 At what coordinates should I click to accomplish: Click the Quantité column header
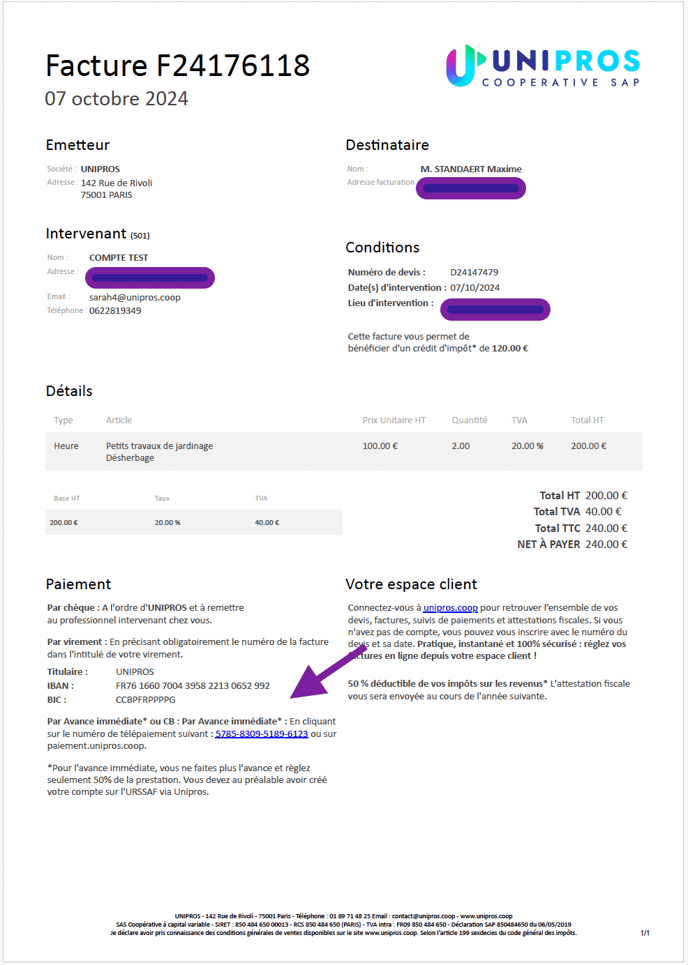[470, 420]
